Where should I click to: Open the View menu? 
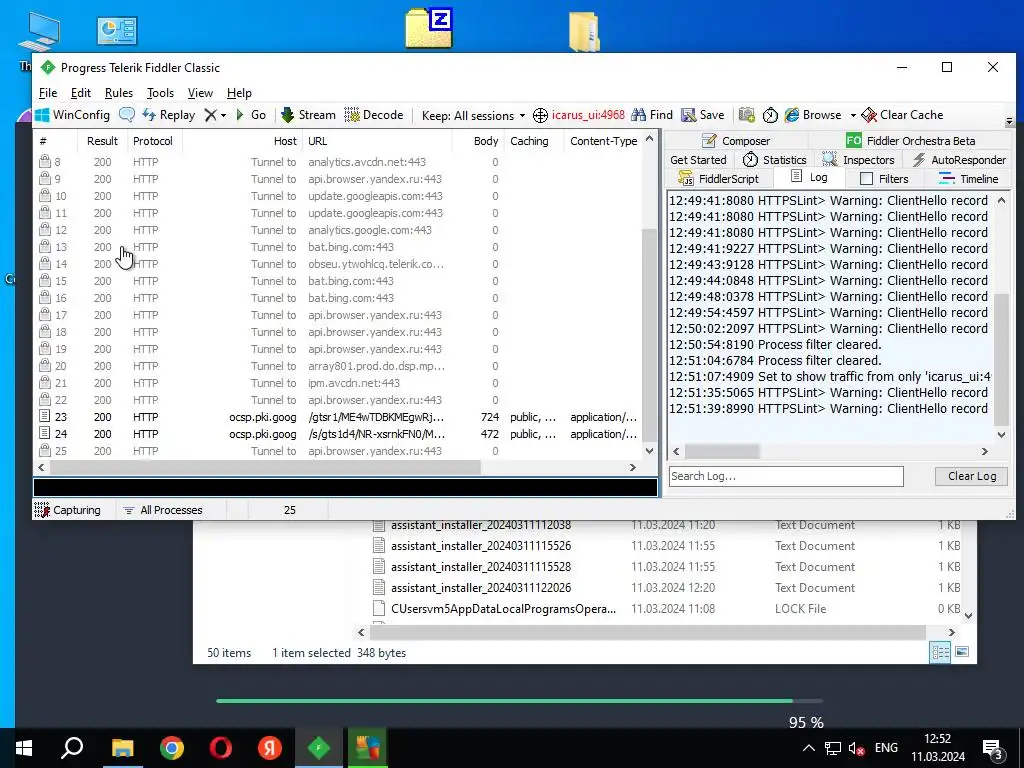[200, 93]
